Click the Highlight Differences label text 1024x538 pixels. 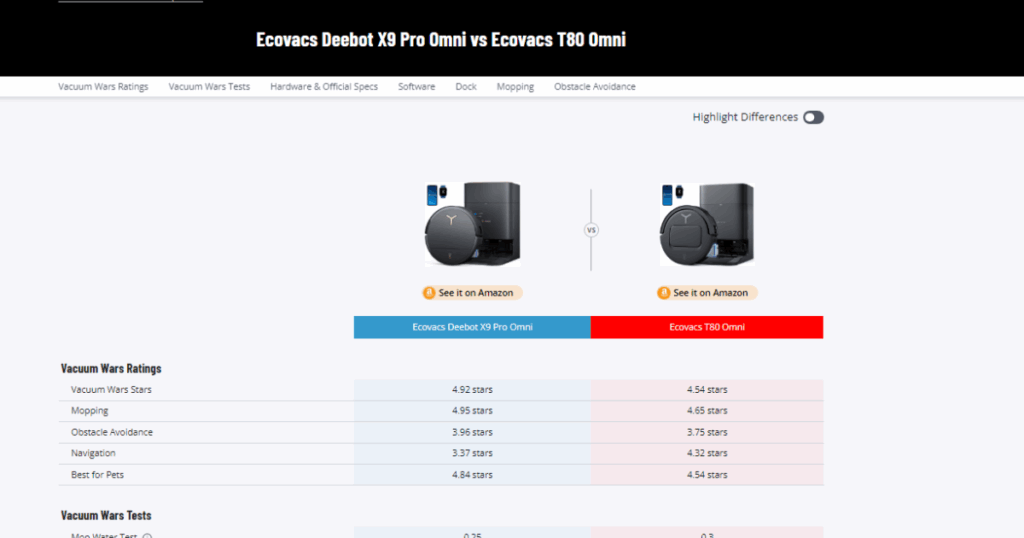pos(745,117)
